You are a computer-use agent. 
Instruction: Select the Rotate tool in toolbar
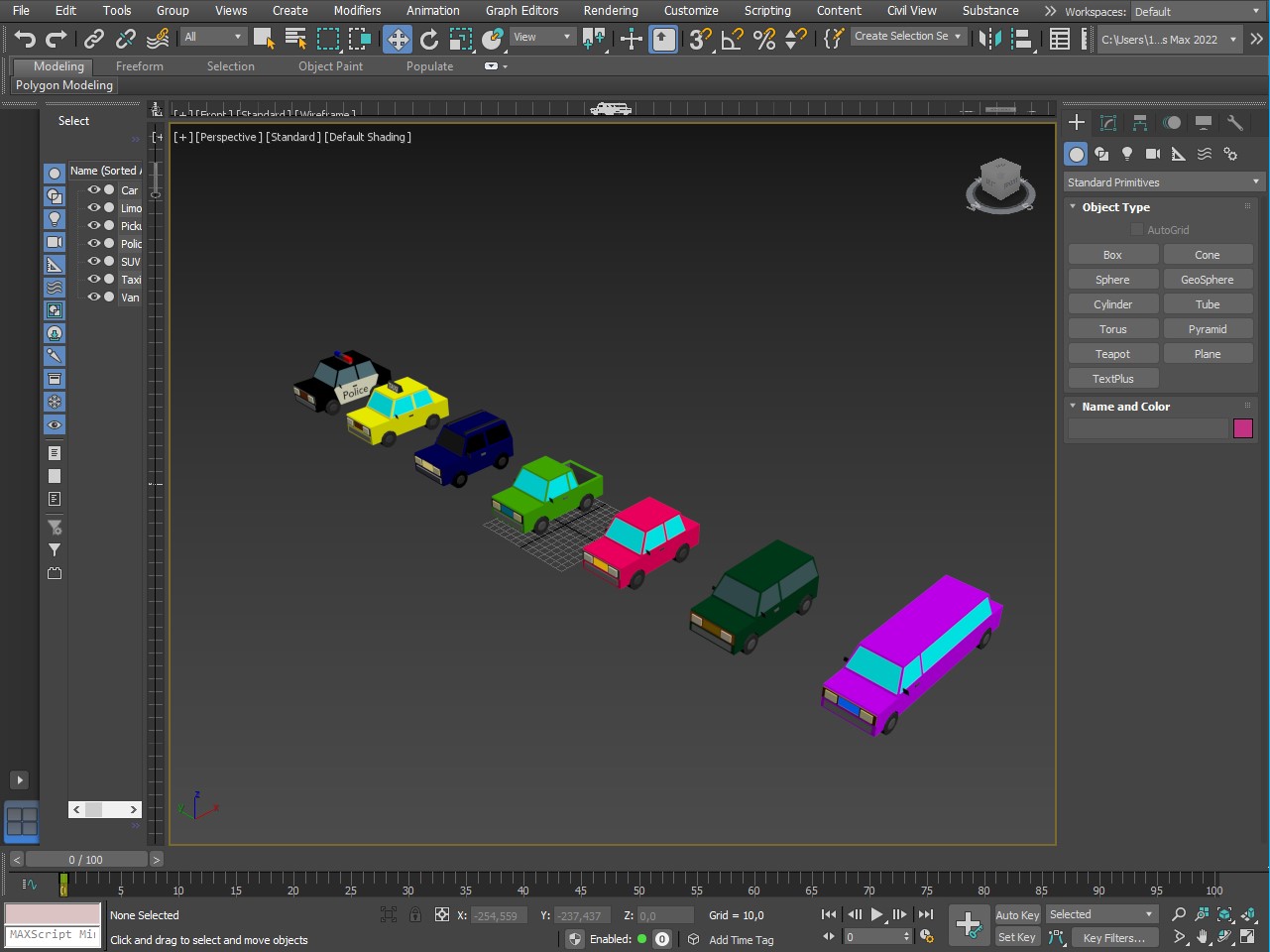point(429,39)
